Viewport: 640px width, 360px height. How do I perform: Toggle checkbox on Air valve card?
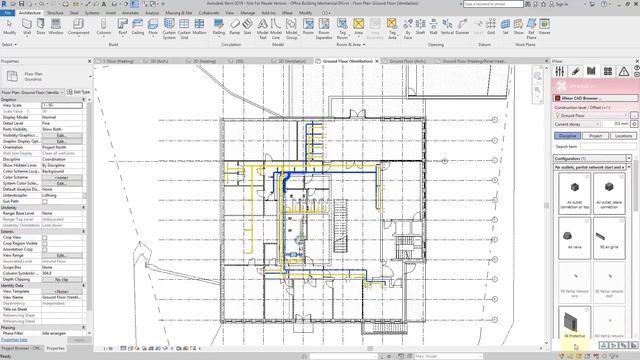point(587,221)
